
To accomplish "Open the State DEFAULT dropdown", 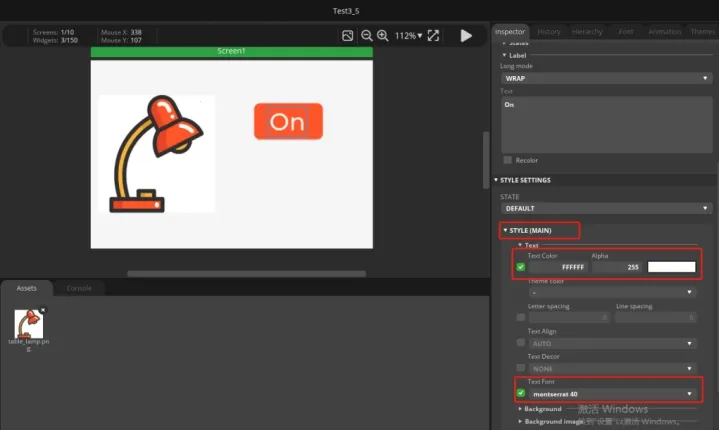I will pyautogui.click(x=606, y=208).
